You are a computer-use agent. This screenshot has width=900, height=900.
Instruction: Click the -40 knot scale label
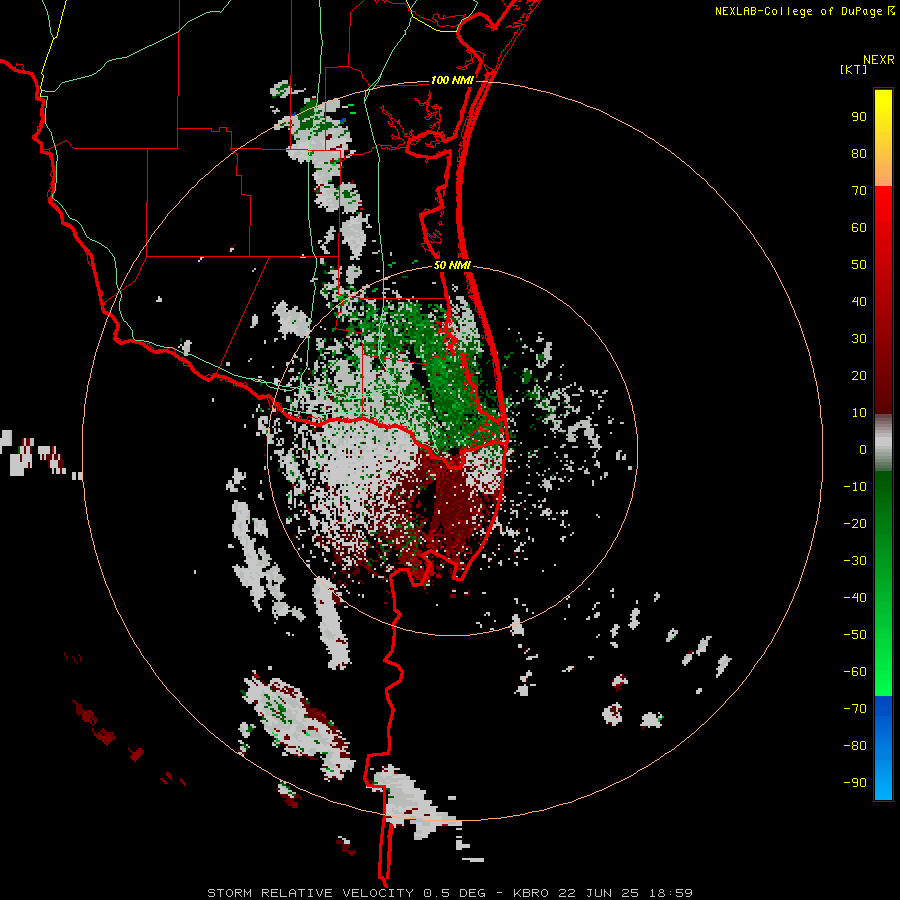click(855, 598)
